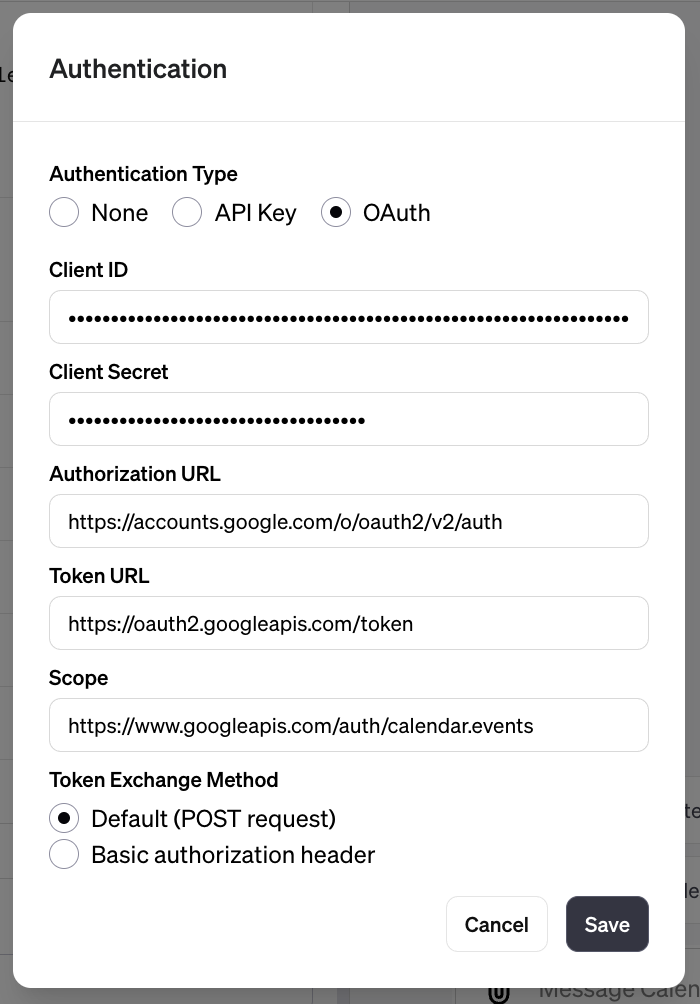The width and height of the screenshot is (700, 1004).
Task: Click the 'Token URL' label text
Action: (x=99, y=576)
